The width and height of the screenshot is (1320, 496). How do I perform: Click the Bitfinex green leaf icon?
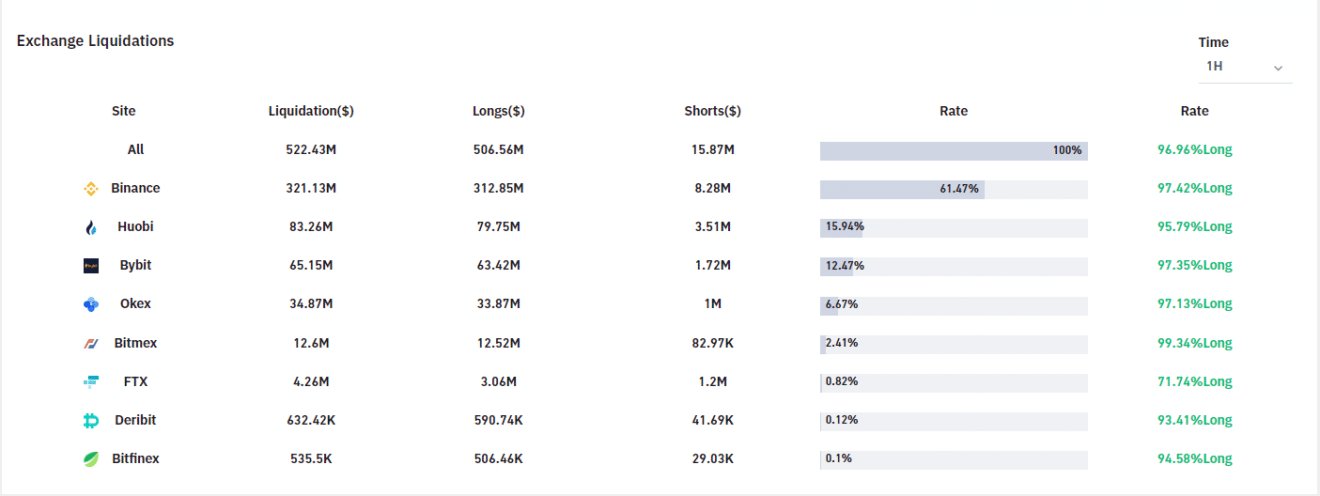pos(91,459)
